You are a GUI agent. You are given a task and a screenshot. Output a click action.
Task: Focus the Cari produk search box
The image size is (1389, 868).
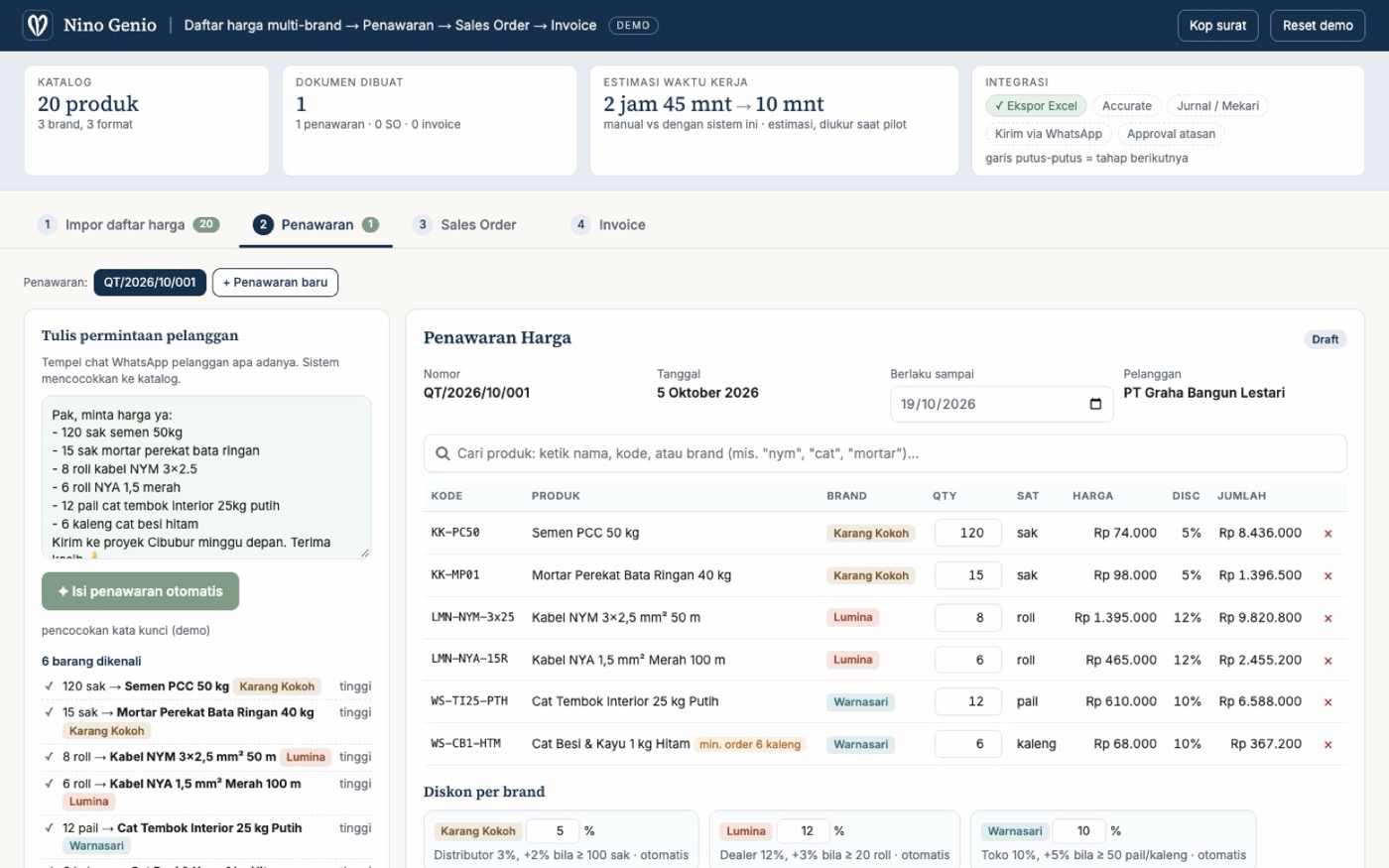tap(885, 453)
